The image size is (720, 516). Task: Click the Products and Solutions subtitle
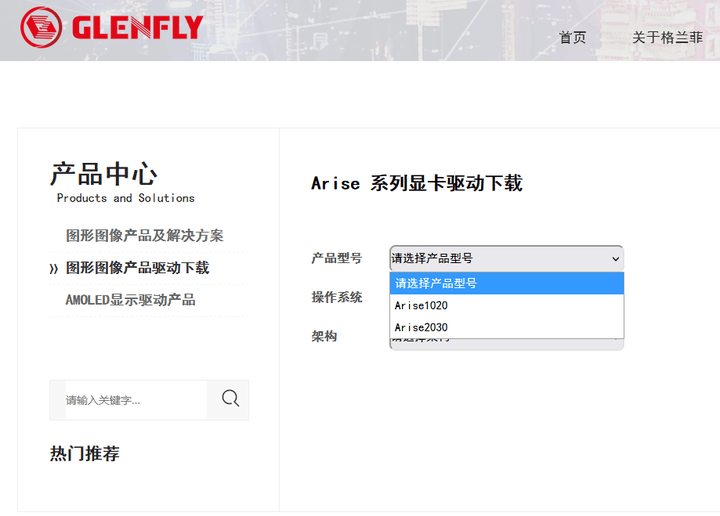pyautogui.click(x=125, y=198)
